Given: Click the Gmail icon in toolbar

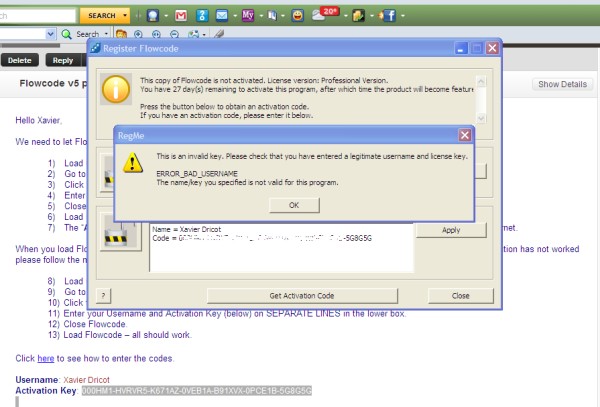Looking at the screenshot, I should tap(181, 16).
